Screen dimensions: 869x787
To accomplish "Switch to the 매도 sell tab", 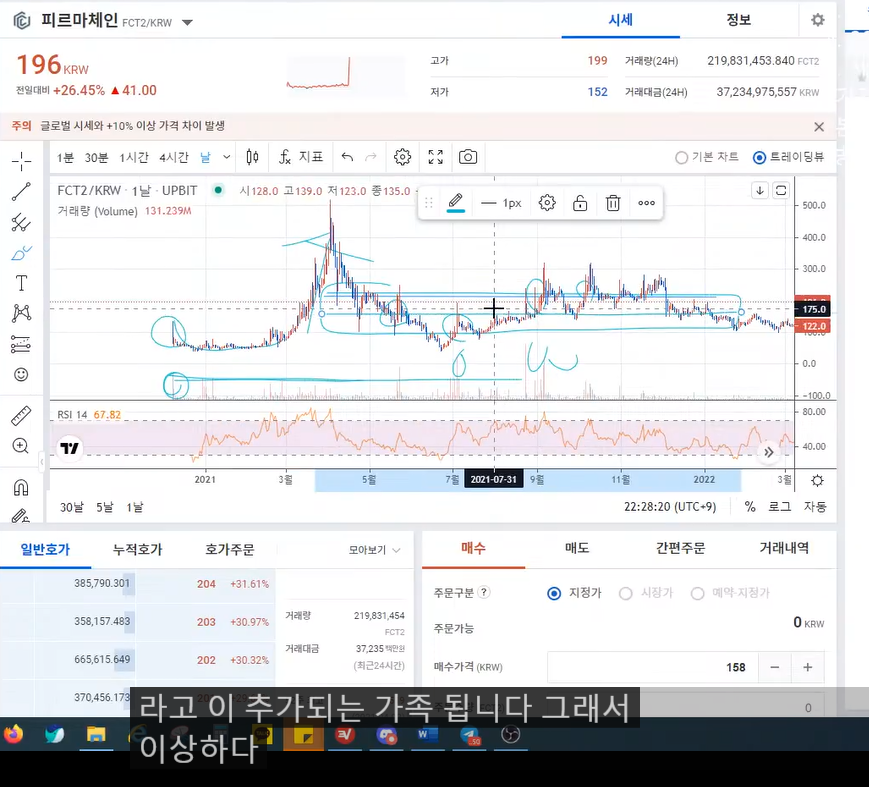I will [x=577, y=548].
